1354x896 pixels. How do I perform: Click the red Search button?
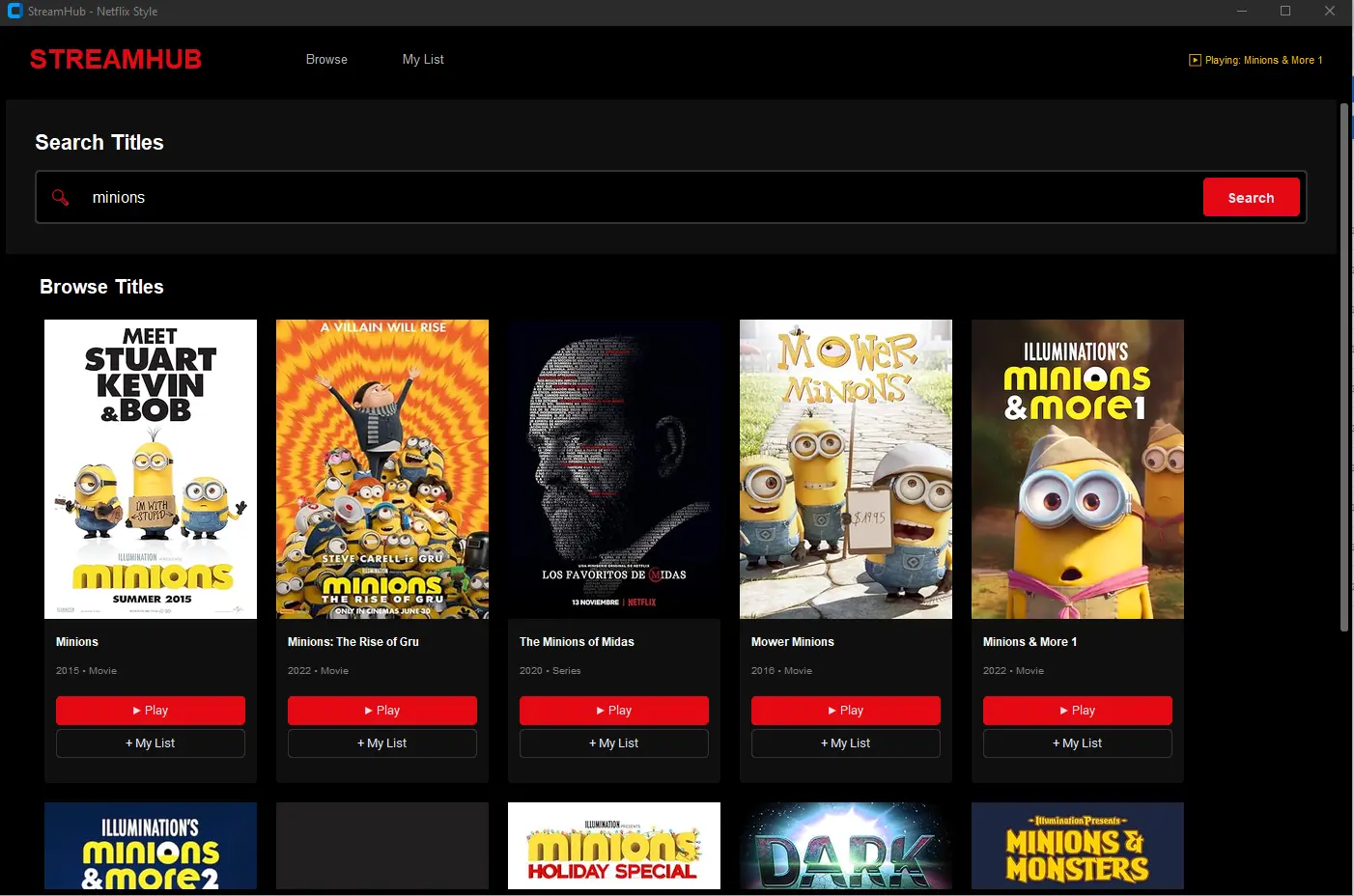[x=1251, y=198]
